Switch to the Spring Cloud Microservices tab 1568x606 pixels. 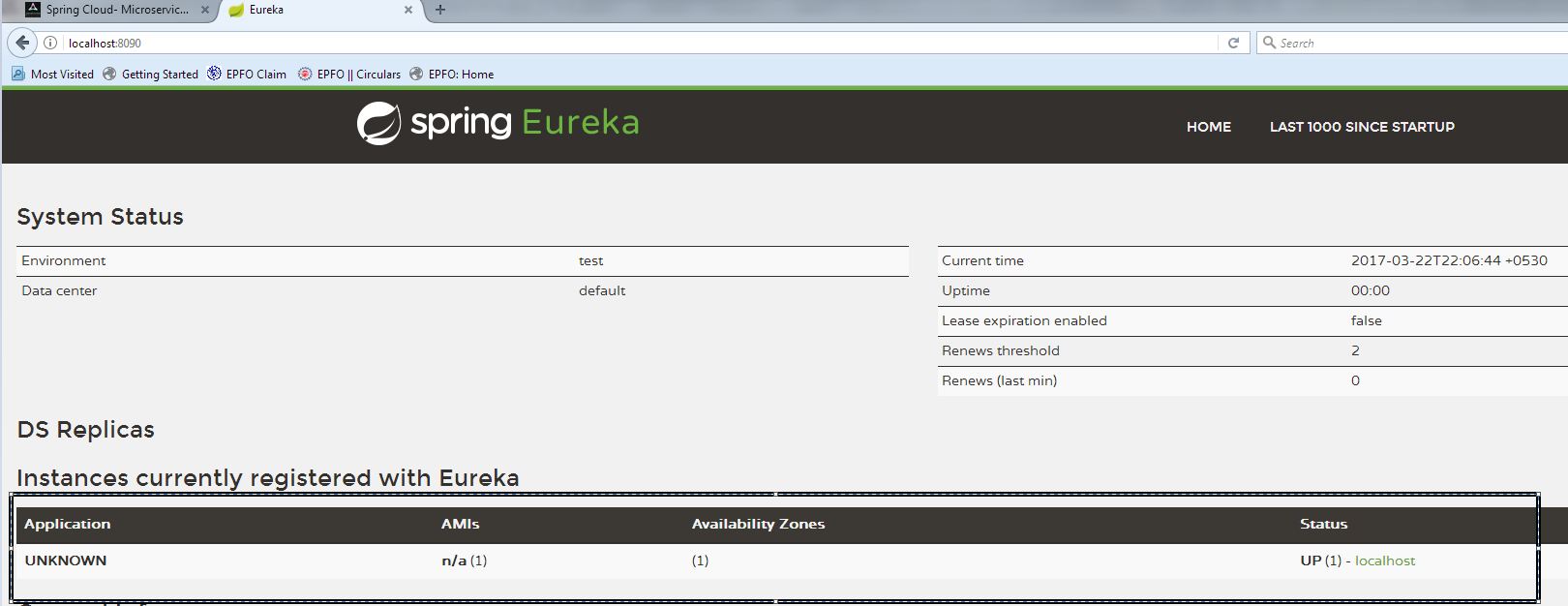coord(117,10)
